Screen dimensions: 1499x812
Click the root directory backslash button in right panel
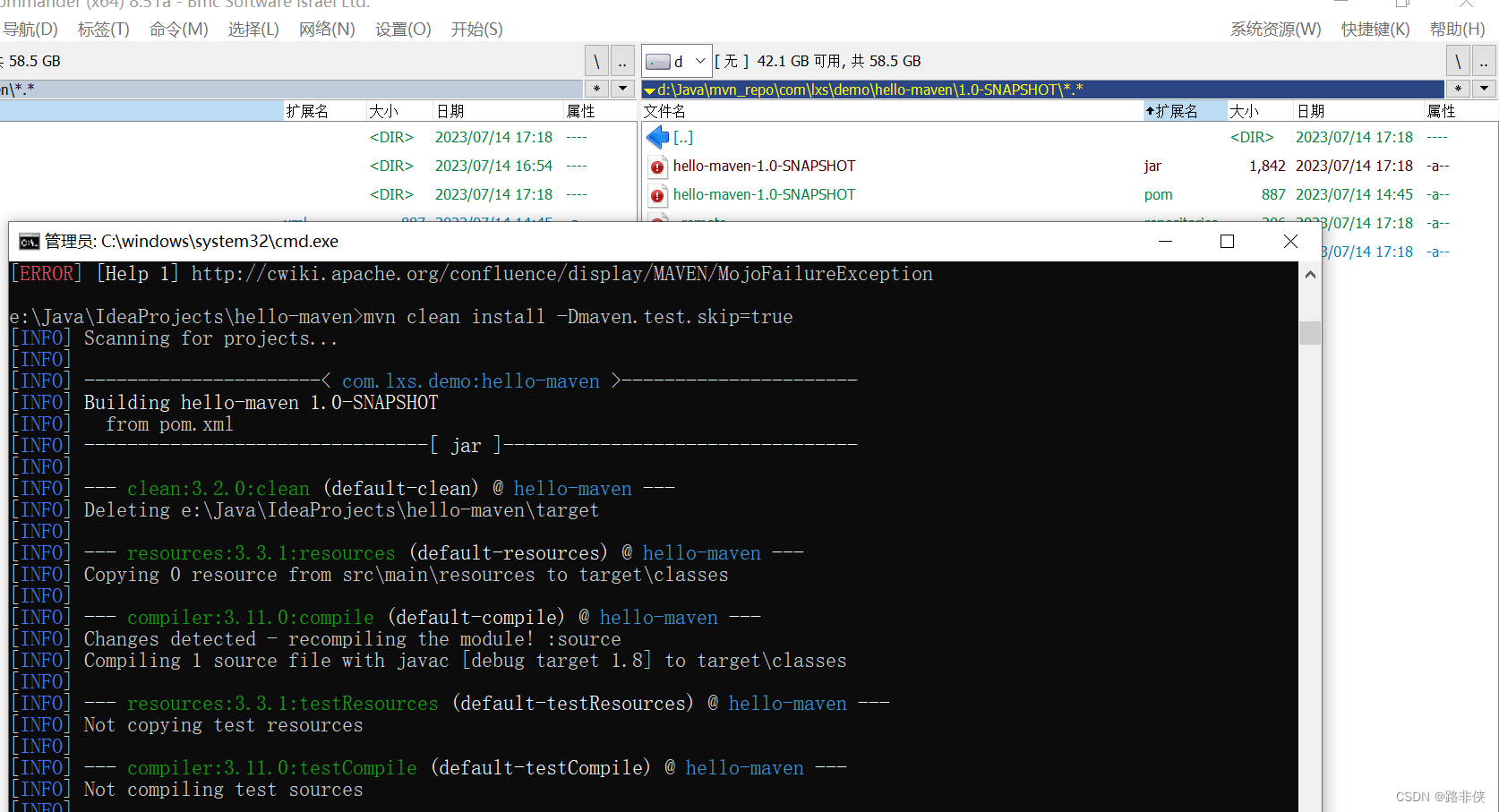pyautogui.click(x=1458, y=61)
